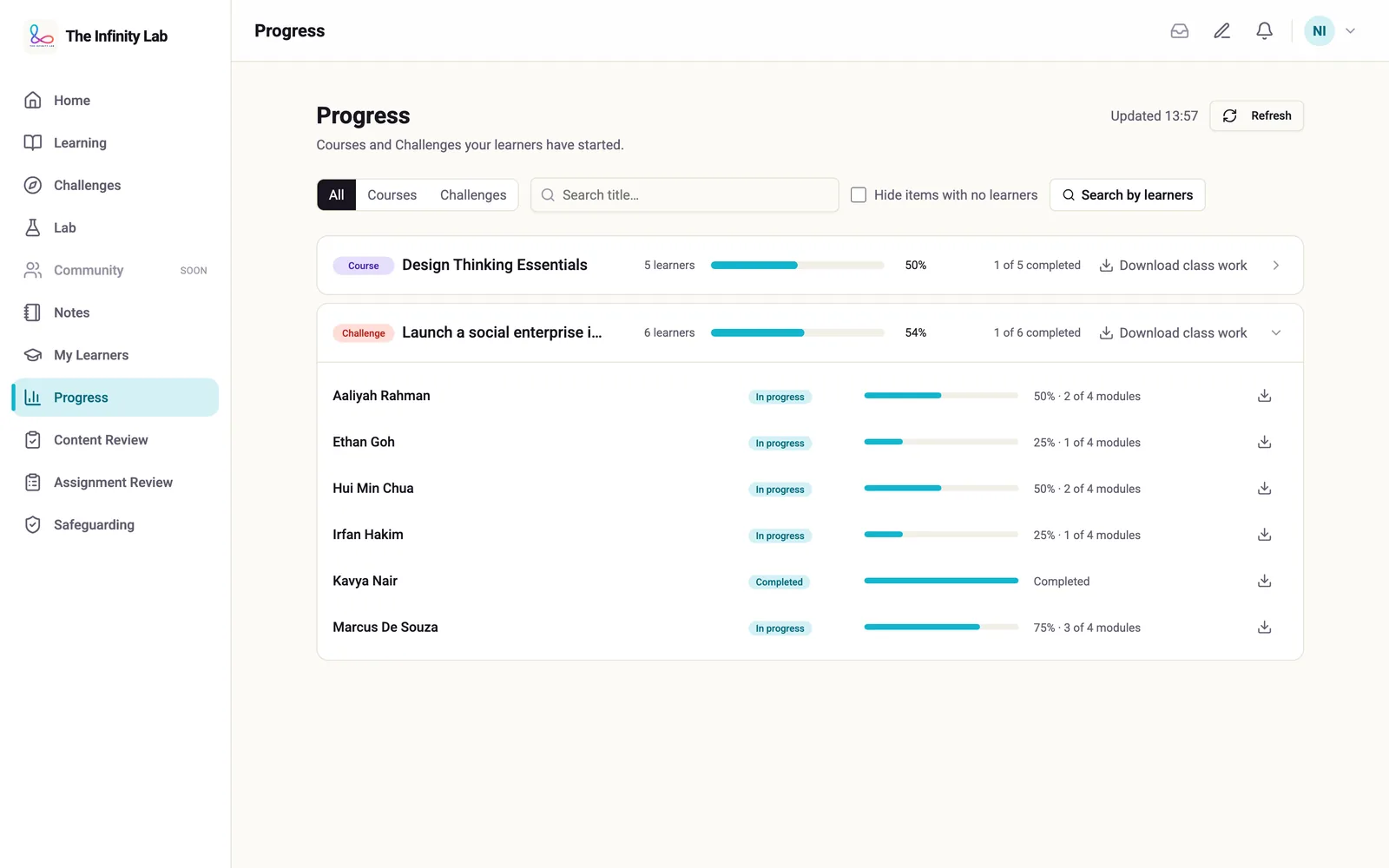This screenshot has height=868, width=1389.
Task: Click the pencil edit icon in header
Action: (1221, 31)
